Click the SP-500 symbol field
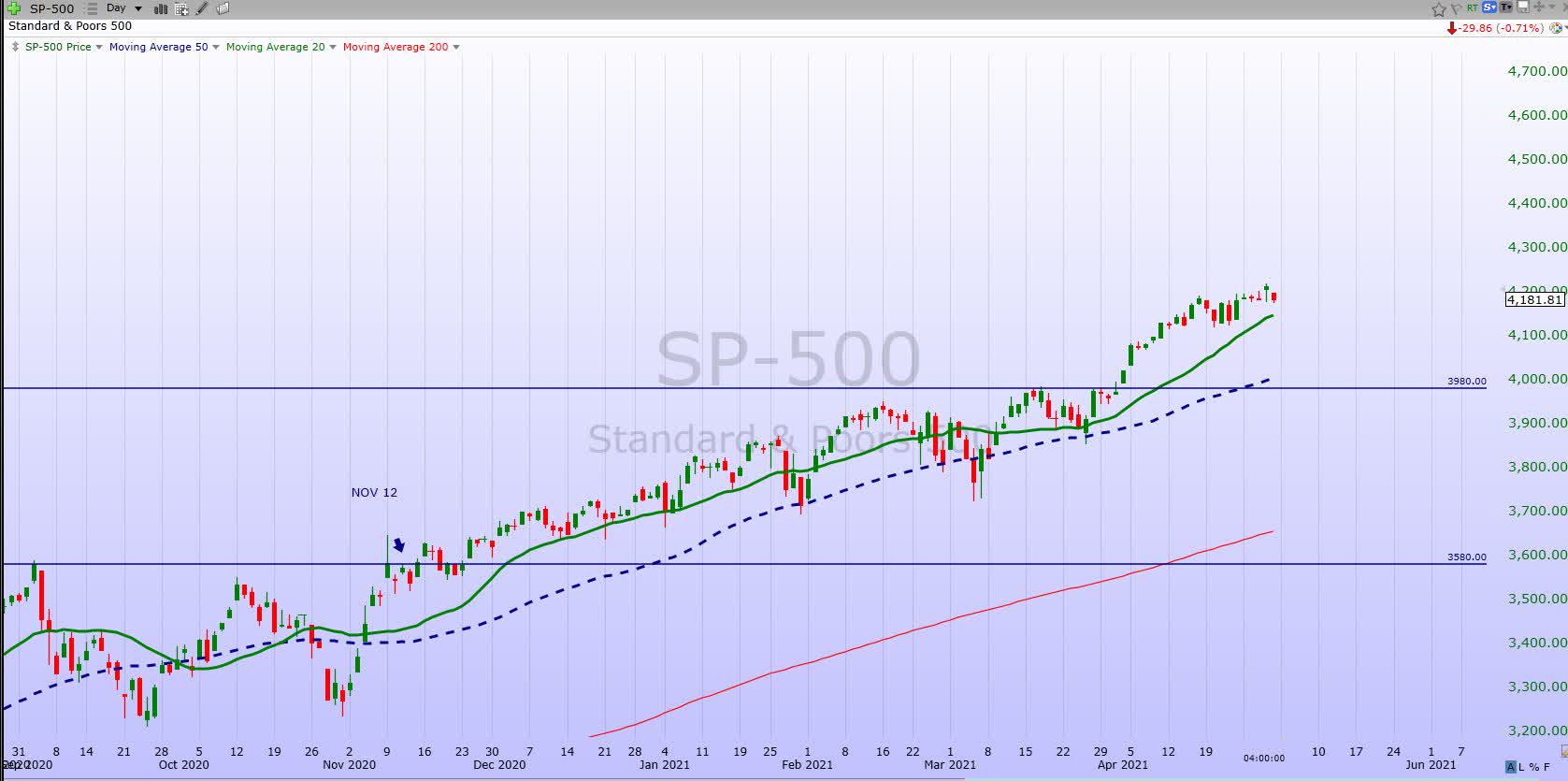 click(52, 8)
